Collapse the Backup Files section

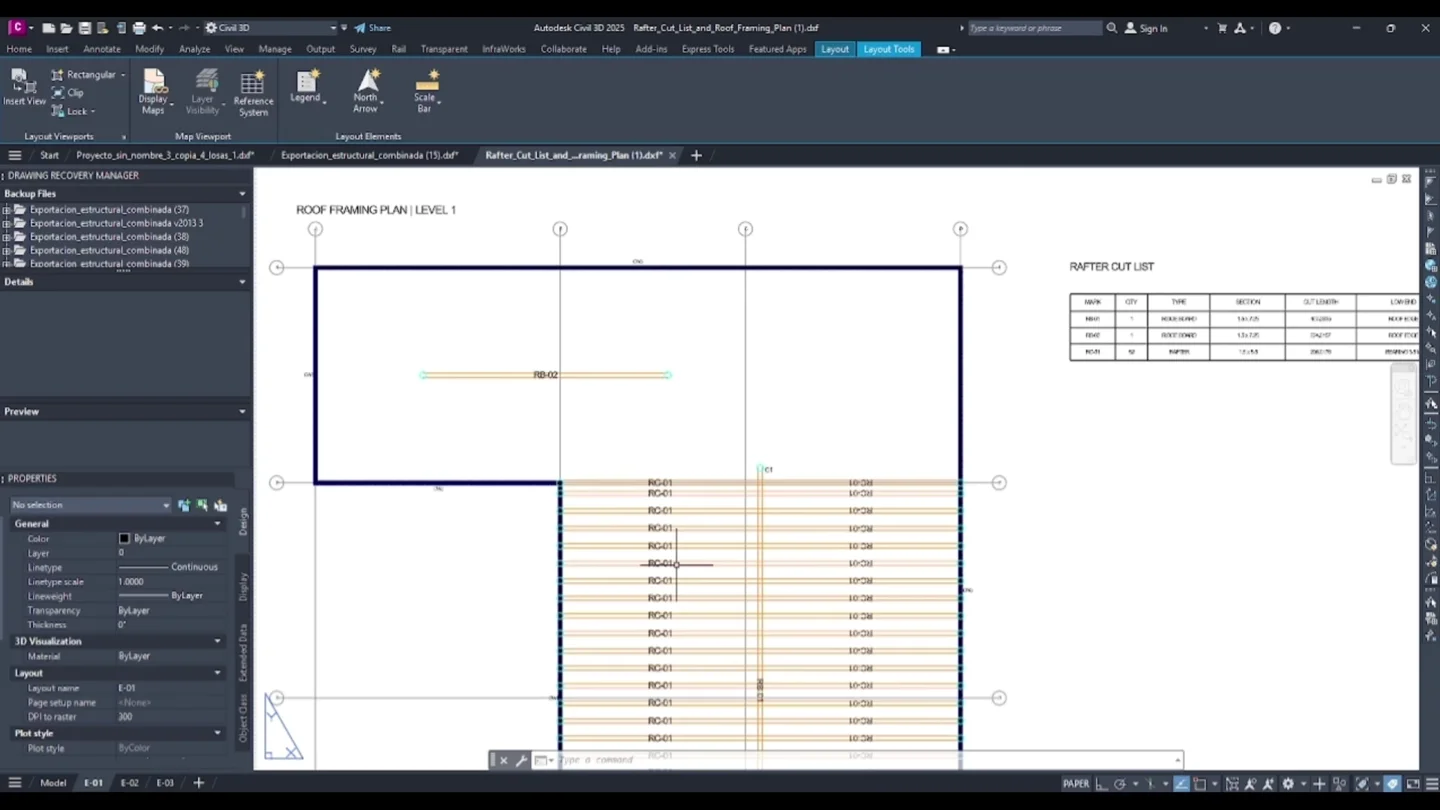[x=242, y=194]
